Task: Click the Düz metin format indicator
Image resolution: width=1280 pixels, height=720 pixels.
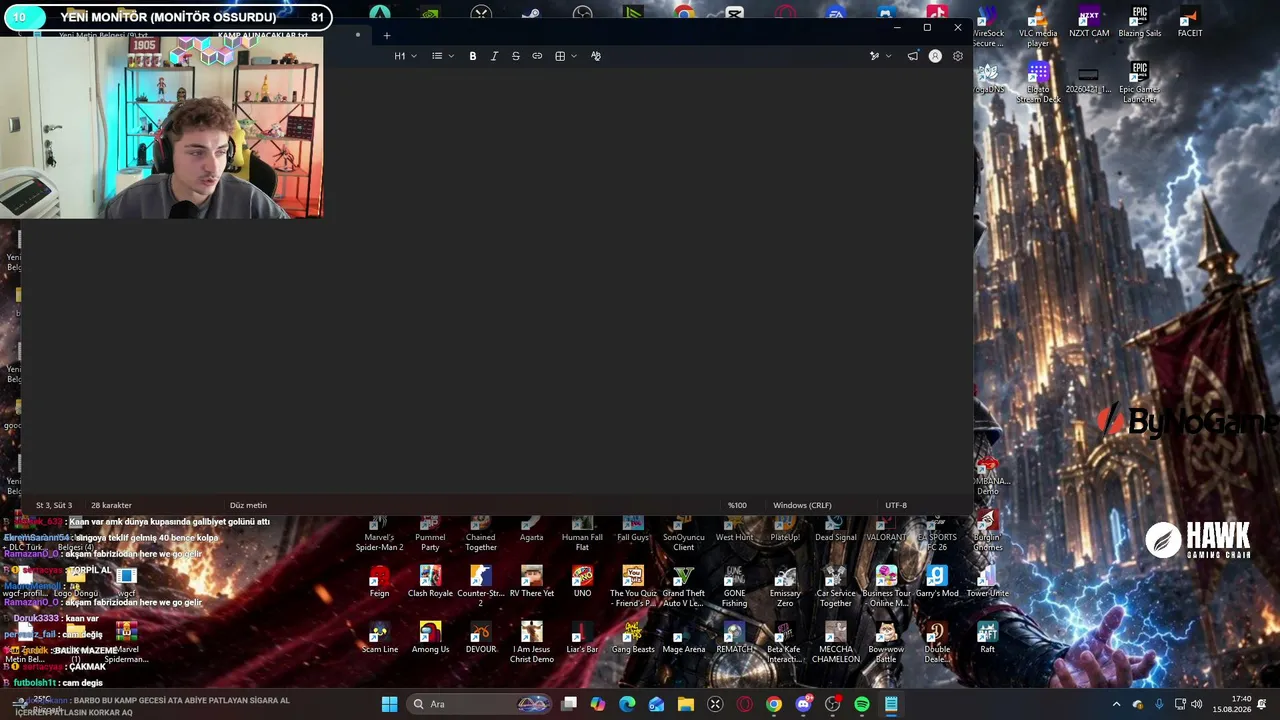Action: point(248,505)
